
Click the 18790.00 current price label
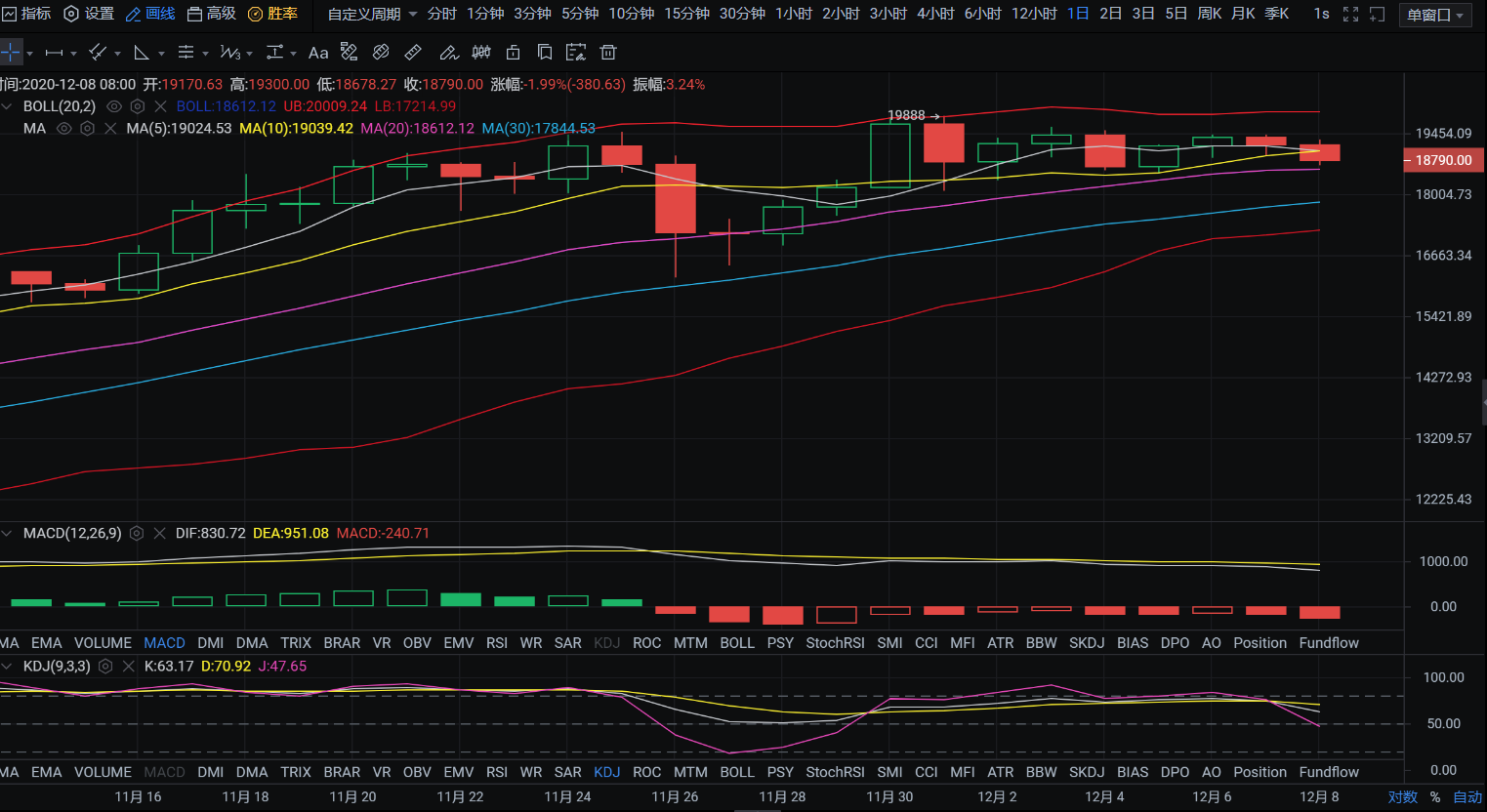pyautogui.click(x=1443, y=160)
